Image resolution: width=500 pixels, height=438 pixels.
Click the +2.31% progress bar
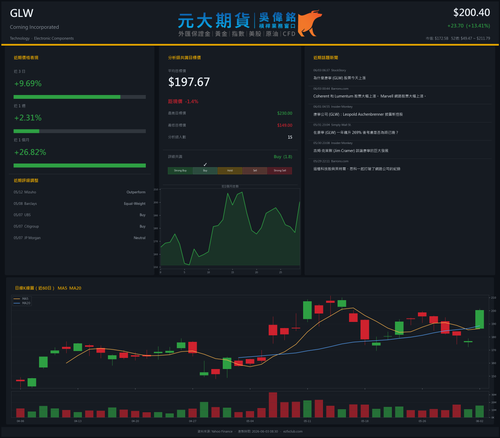coord(80,131)
